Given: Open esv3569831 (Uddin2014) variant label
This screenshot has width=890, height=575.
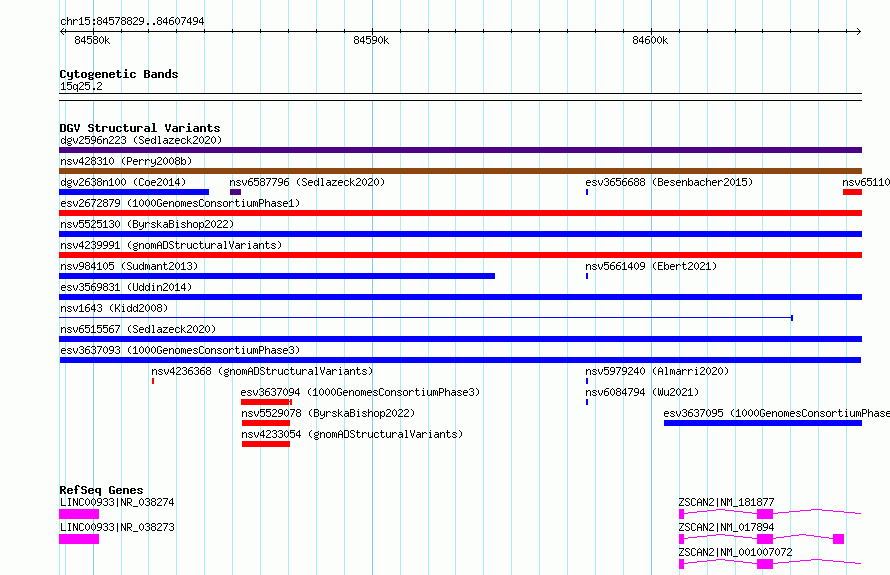Looking at the screenshot, I should tap(126, 287).
